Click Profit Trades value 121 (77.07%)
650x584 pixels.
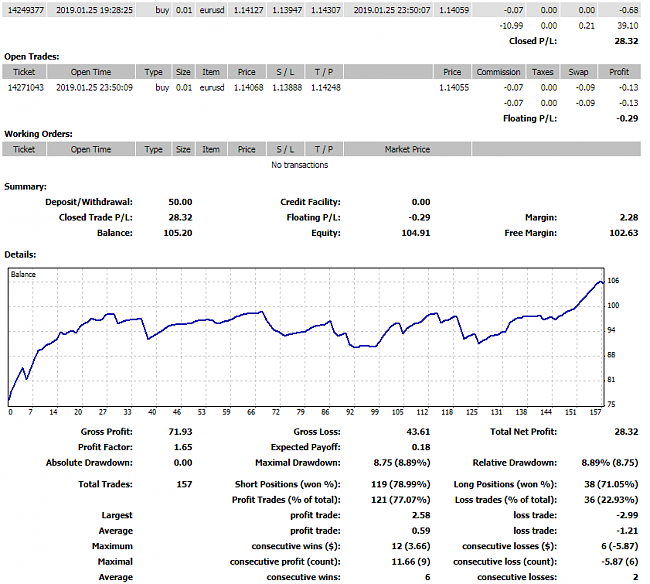pyautogui.click(x=400, y=500)
